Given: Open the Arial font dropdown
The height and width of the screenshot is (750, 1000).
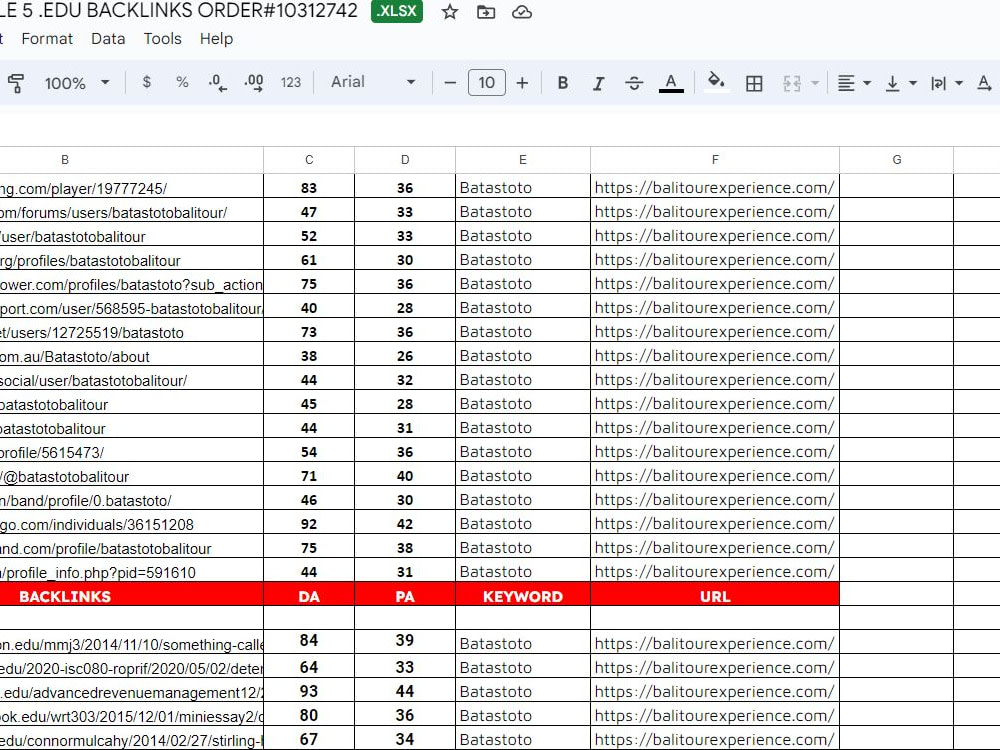Looking at the screenshot, I should click(373, 82).
